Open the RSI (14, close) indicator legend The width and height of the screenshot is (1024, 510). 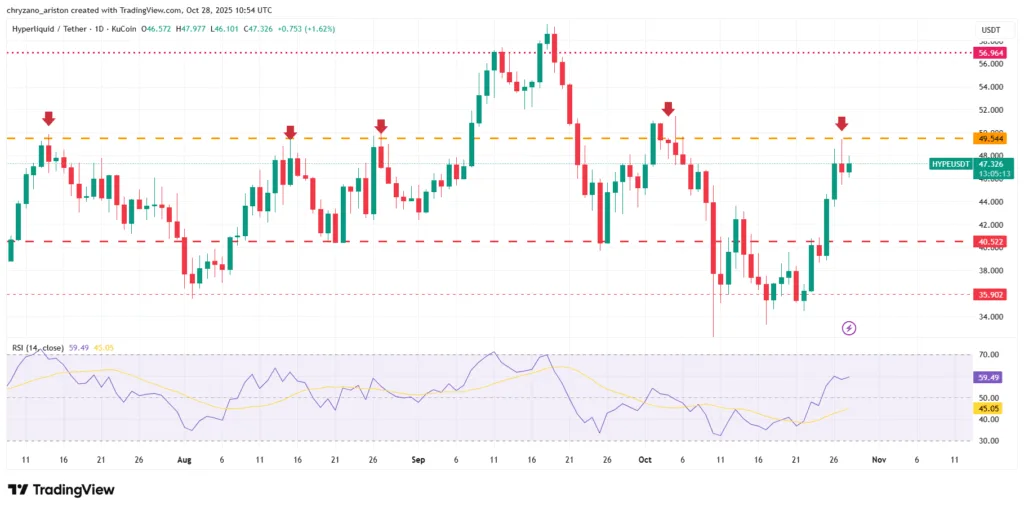(x=38, y=347)
